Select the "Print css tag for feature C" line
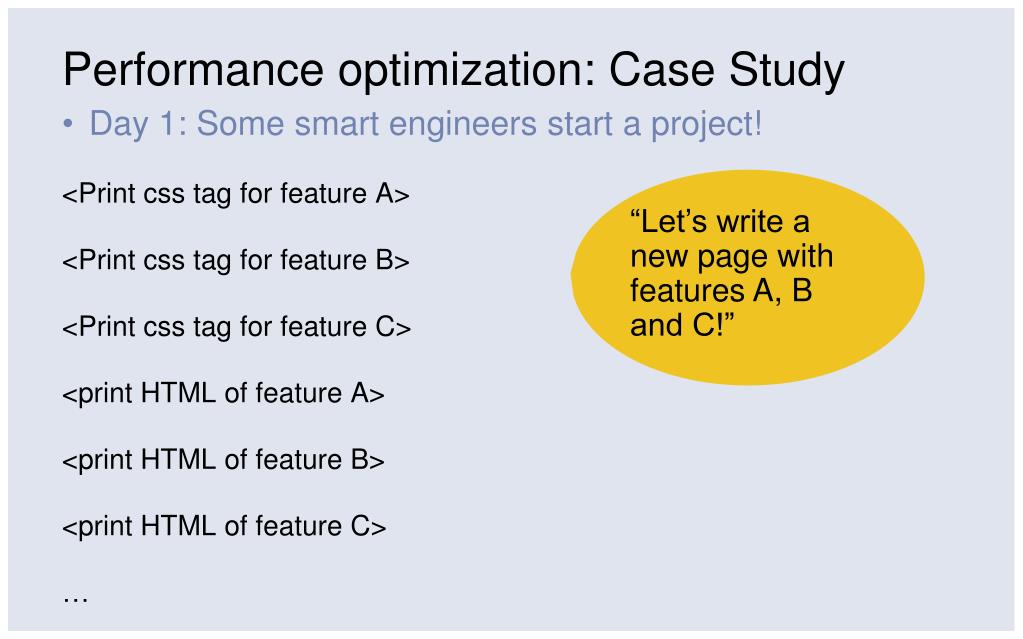 coord(237,327)
